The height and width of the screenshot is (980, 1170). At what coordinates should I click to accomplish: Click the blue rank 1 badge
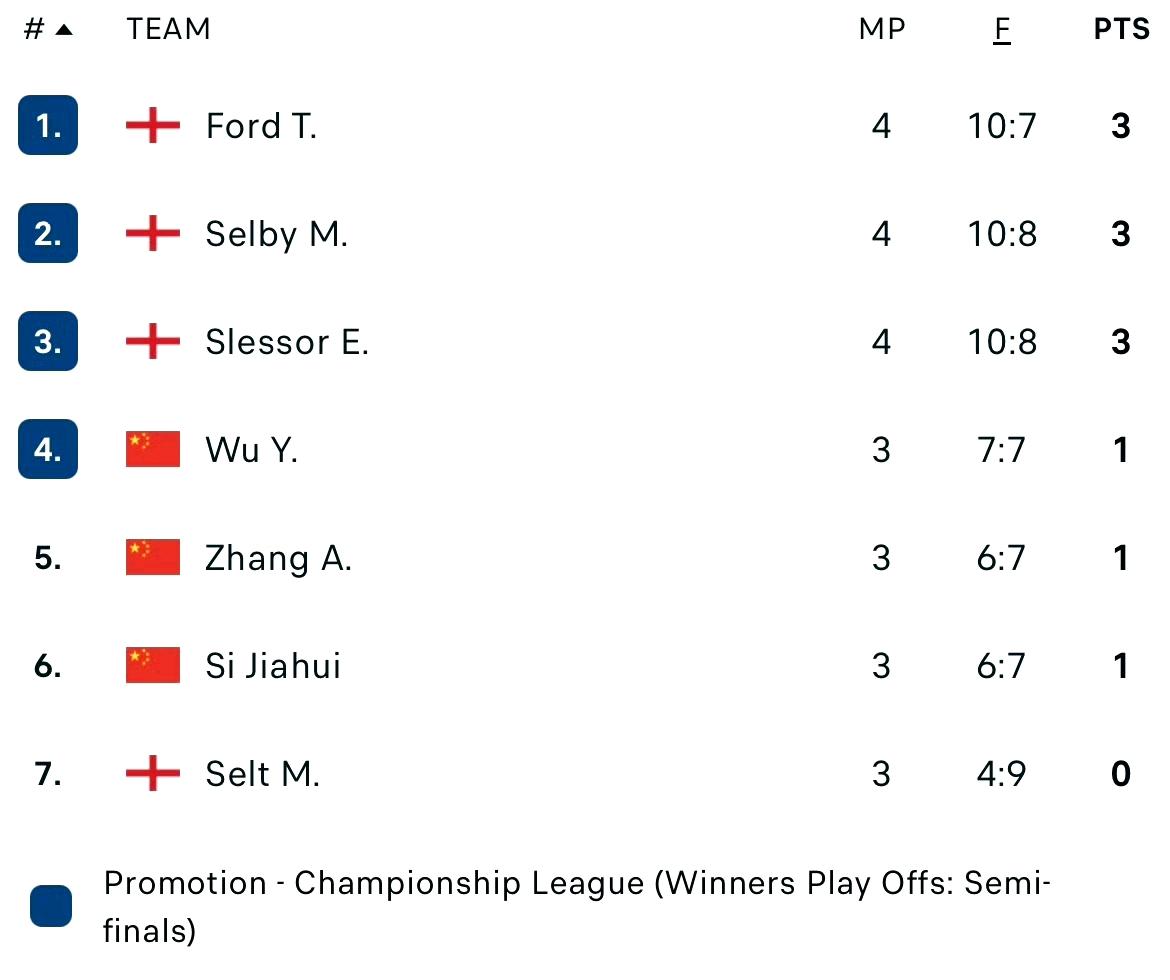(48, 126)
